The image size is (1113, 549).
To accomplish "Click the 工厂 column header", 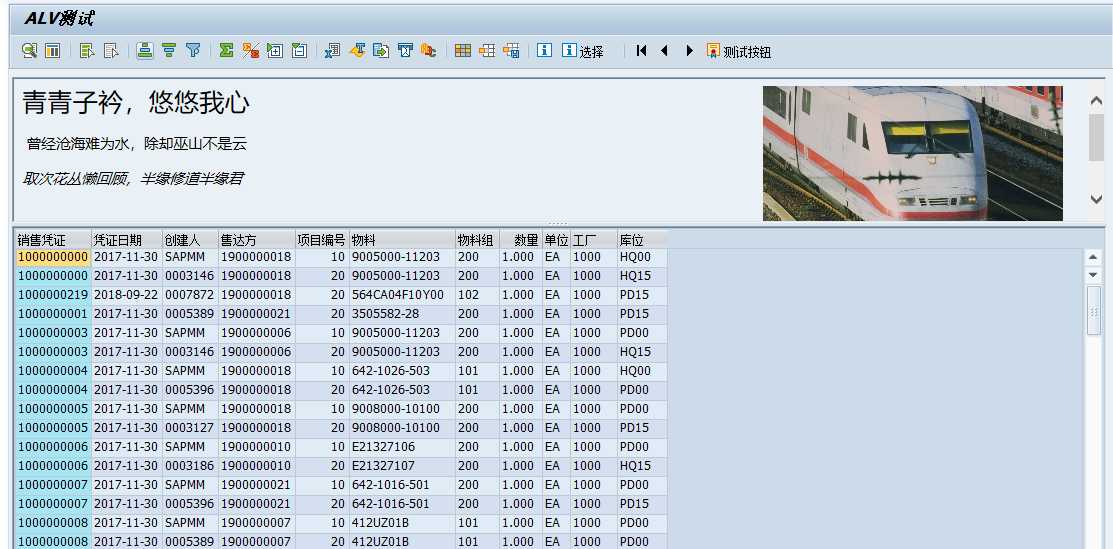I will pyautogui.click(x=593, y=240).
